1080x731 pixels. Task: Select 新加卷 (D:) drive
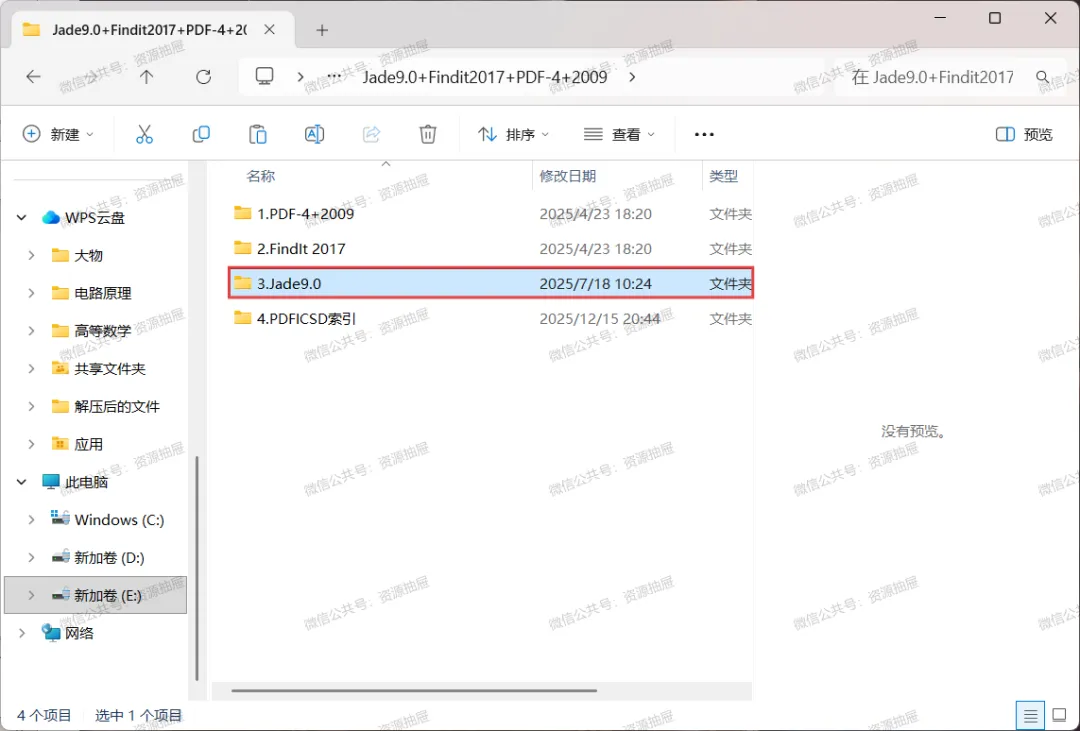[98, 558]
